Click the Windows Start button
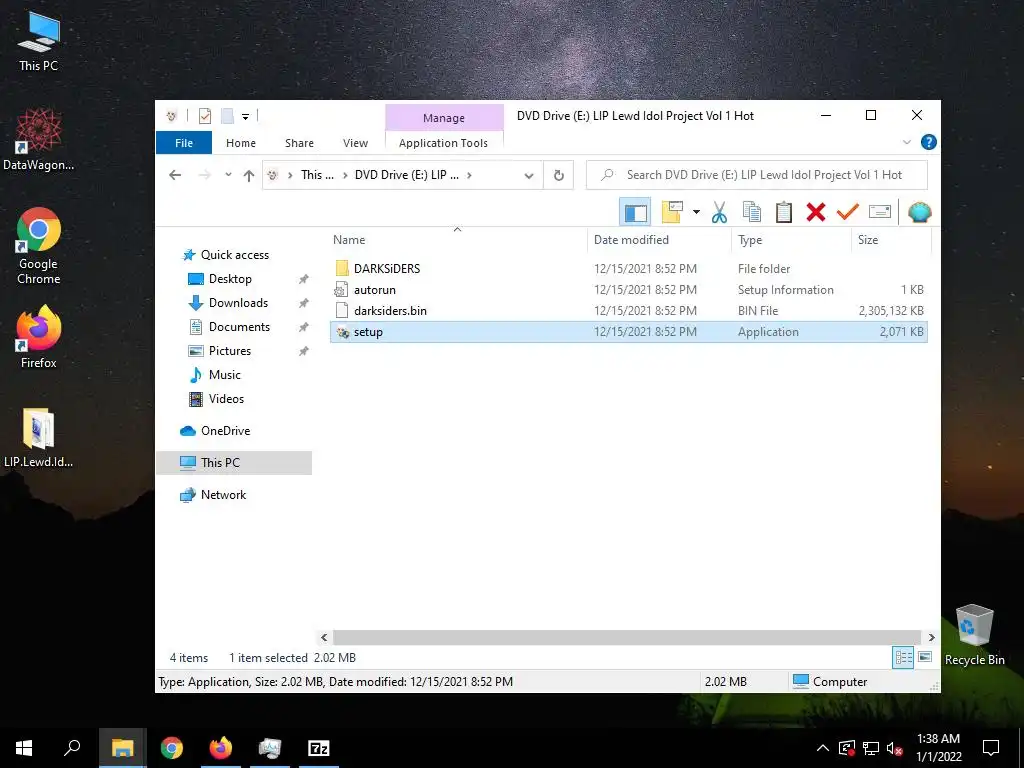The image size is (1024, 768). [x=24, y=748]
